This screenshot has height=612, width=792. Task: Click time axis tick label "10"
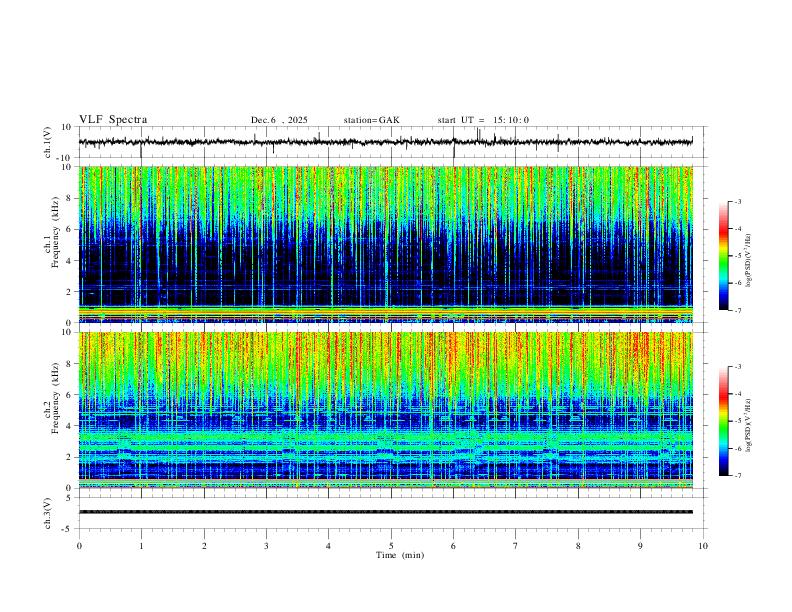(x=703, y=546)
